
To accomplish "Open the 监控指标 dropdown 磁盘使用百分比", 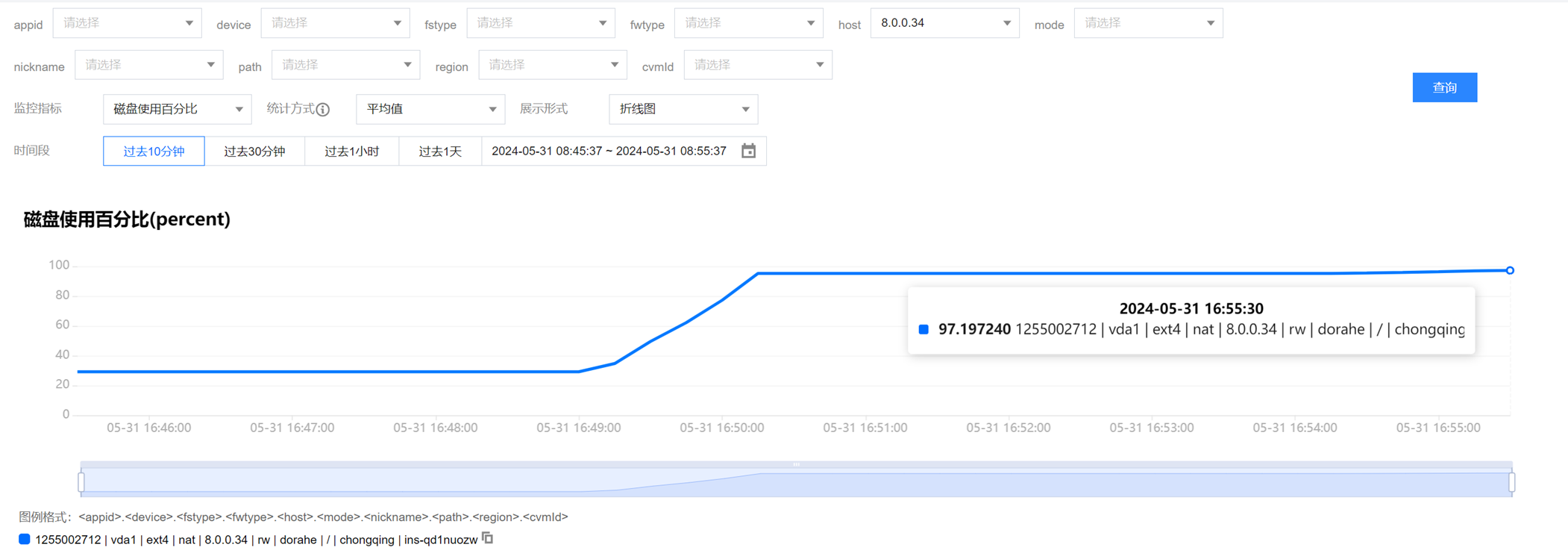I will point(177,109).
